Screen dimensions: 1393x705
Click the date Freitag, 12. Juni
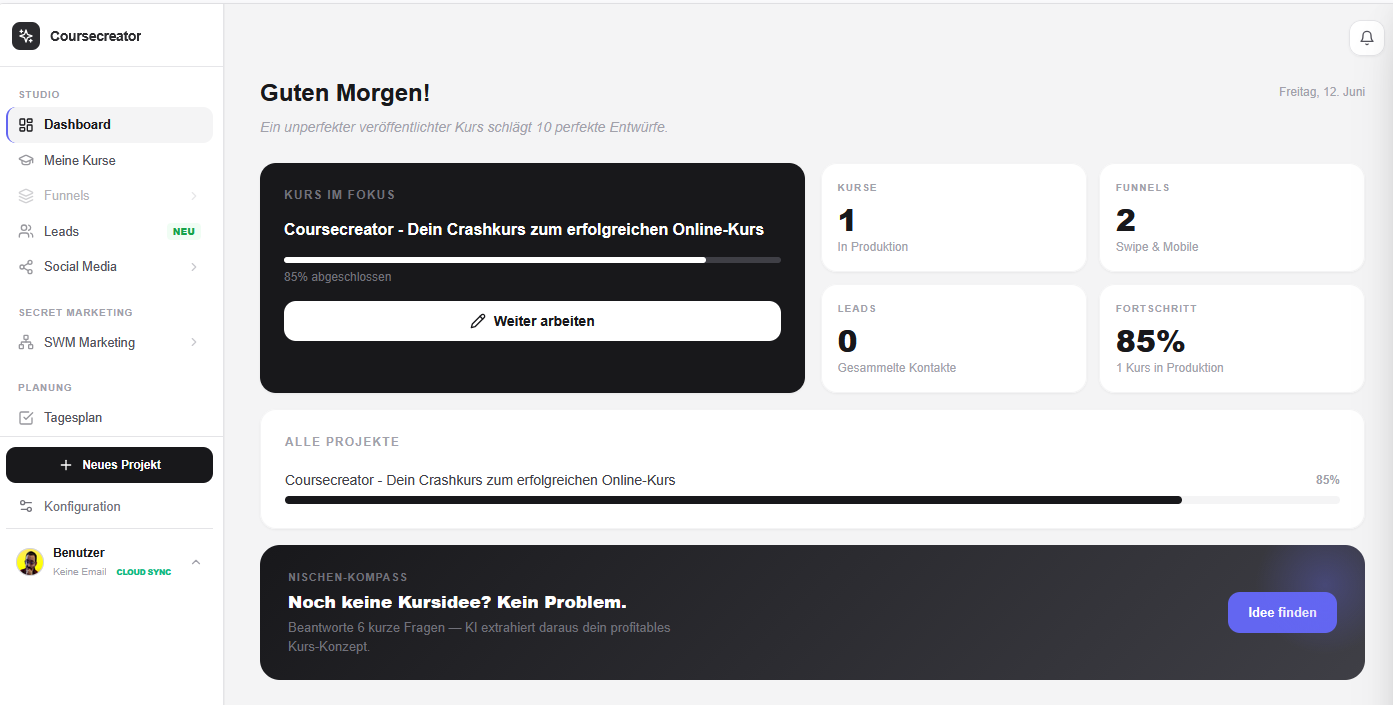click(x=1322, y=92)
